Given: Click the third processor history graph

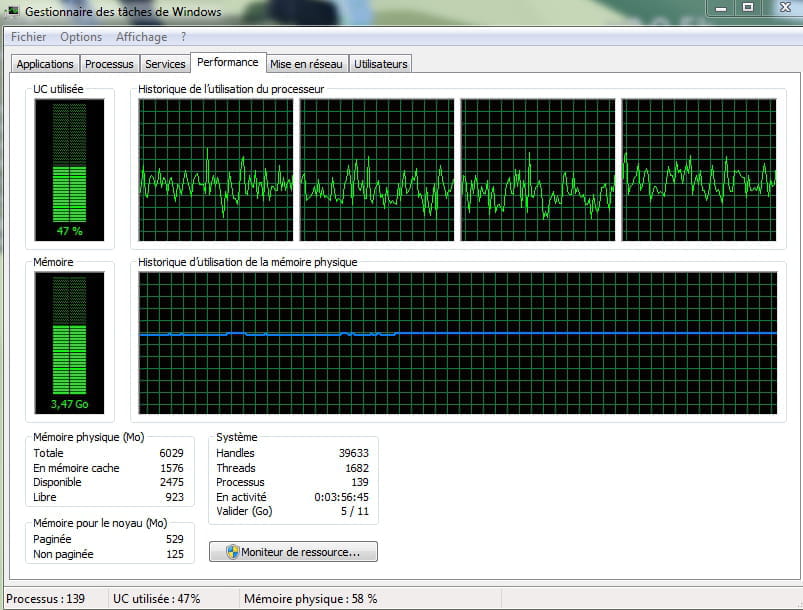Looking at the screenshot, I should (538, 170).
